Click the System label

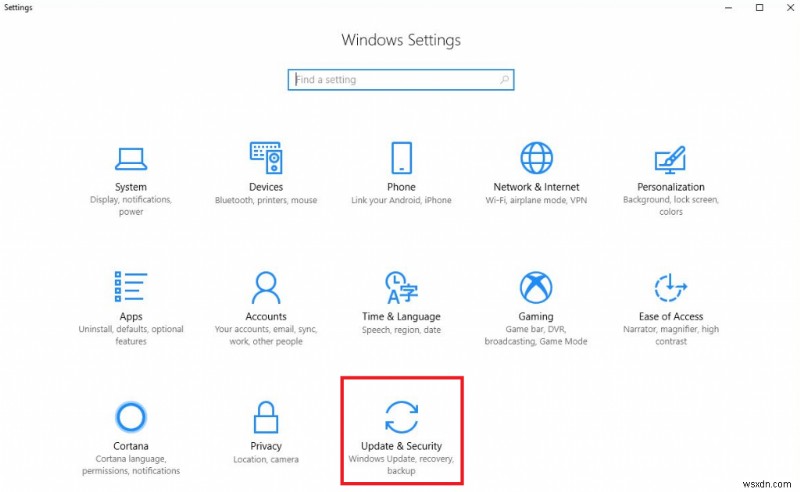[131, 187]
